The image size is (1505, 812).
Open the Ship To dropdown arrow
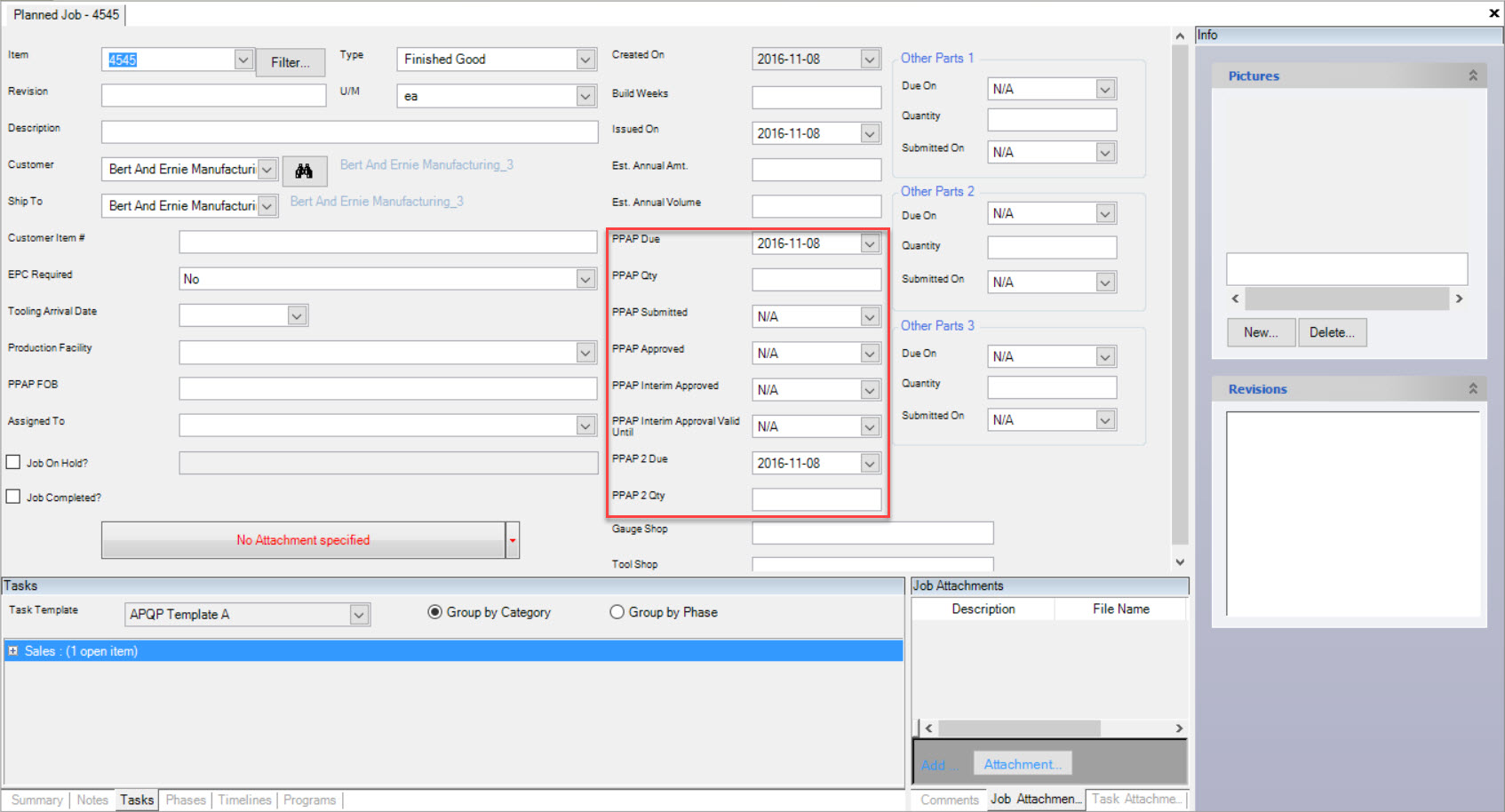pyautogui.click(x=267, y=205)
